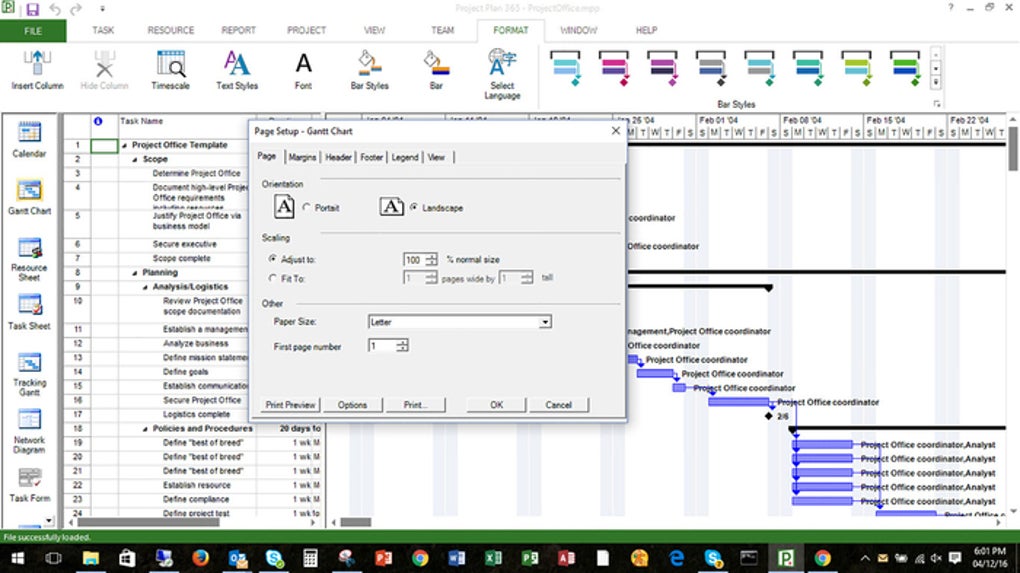
Task: Select the Adjust to scaling option
Action: (273, 259)
